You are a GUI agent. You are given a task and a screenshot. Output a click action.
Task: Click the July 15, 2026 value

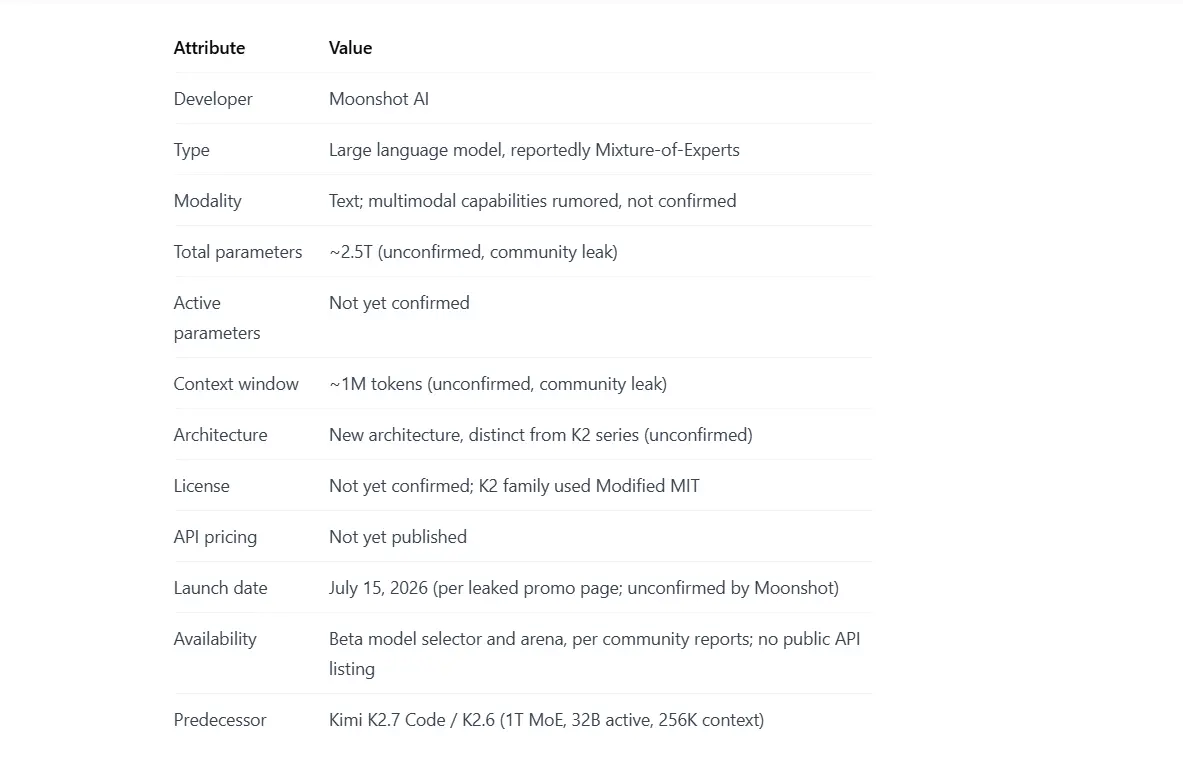tap(583, 588)
